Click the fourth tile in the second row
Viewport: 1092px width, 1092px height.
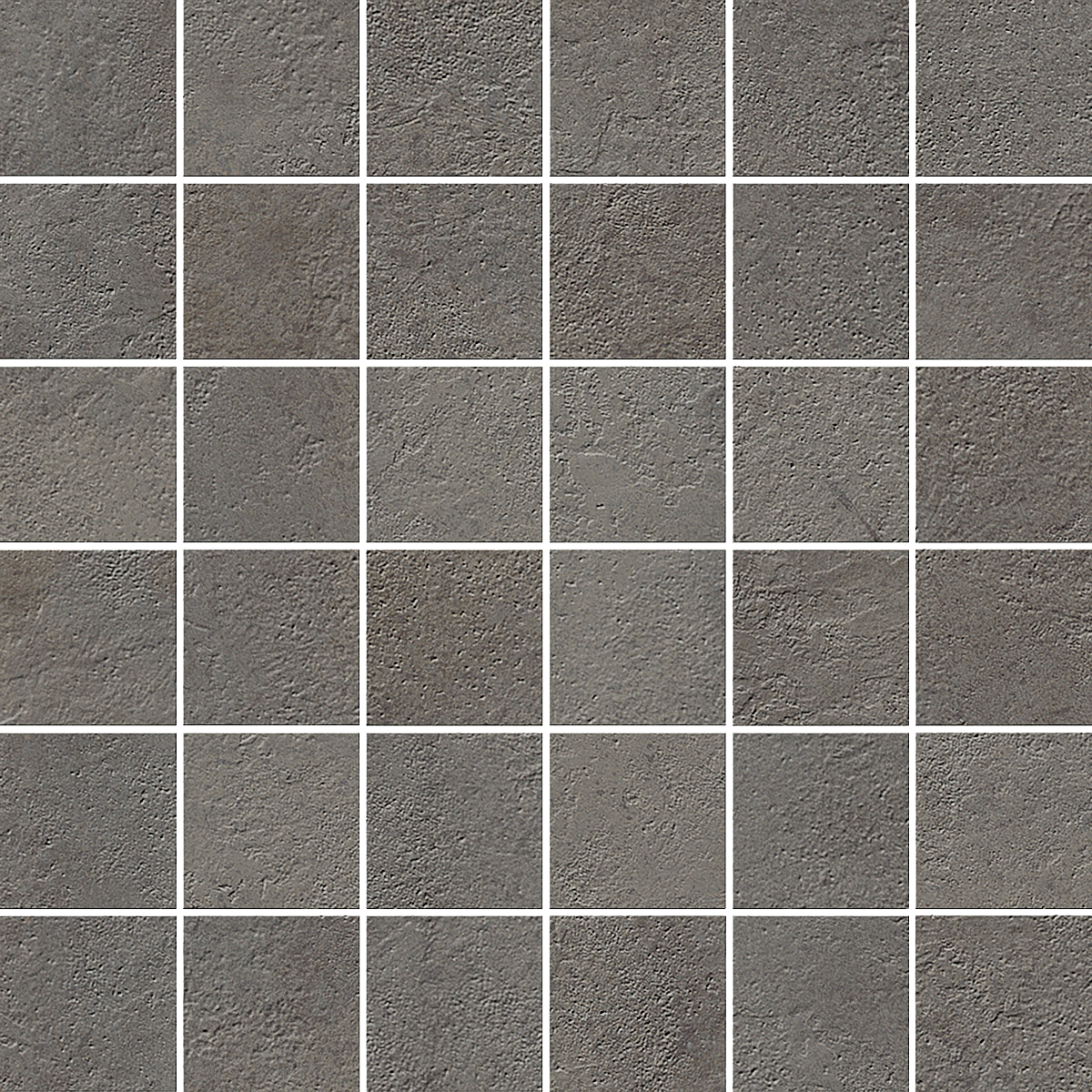[x=637, y=271]
